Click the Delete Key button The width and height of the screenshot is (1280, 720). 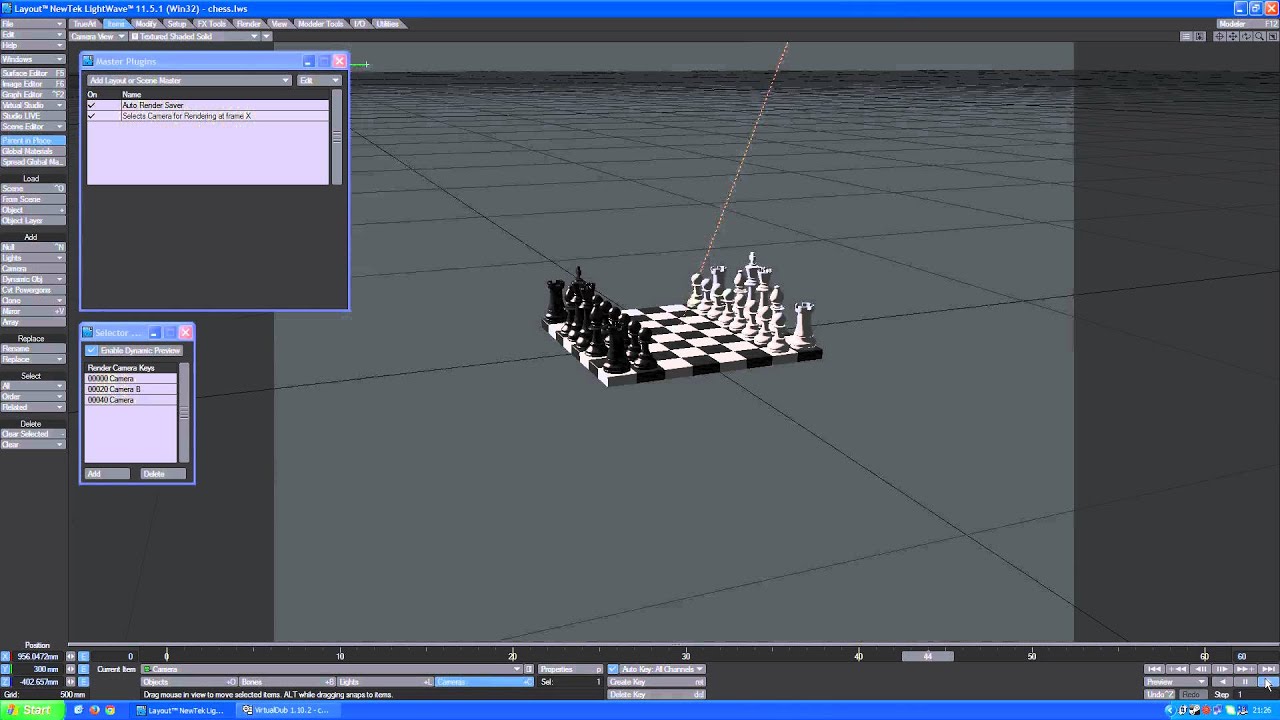click(657, 694)
